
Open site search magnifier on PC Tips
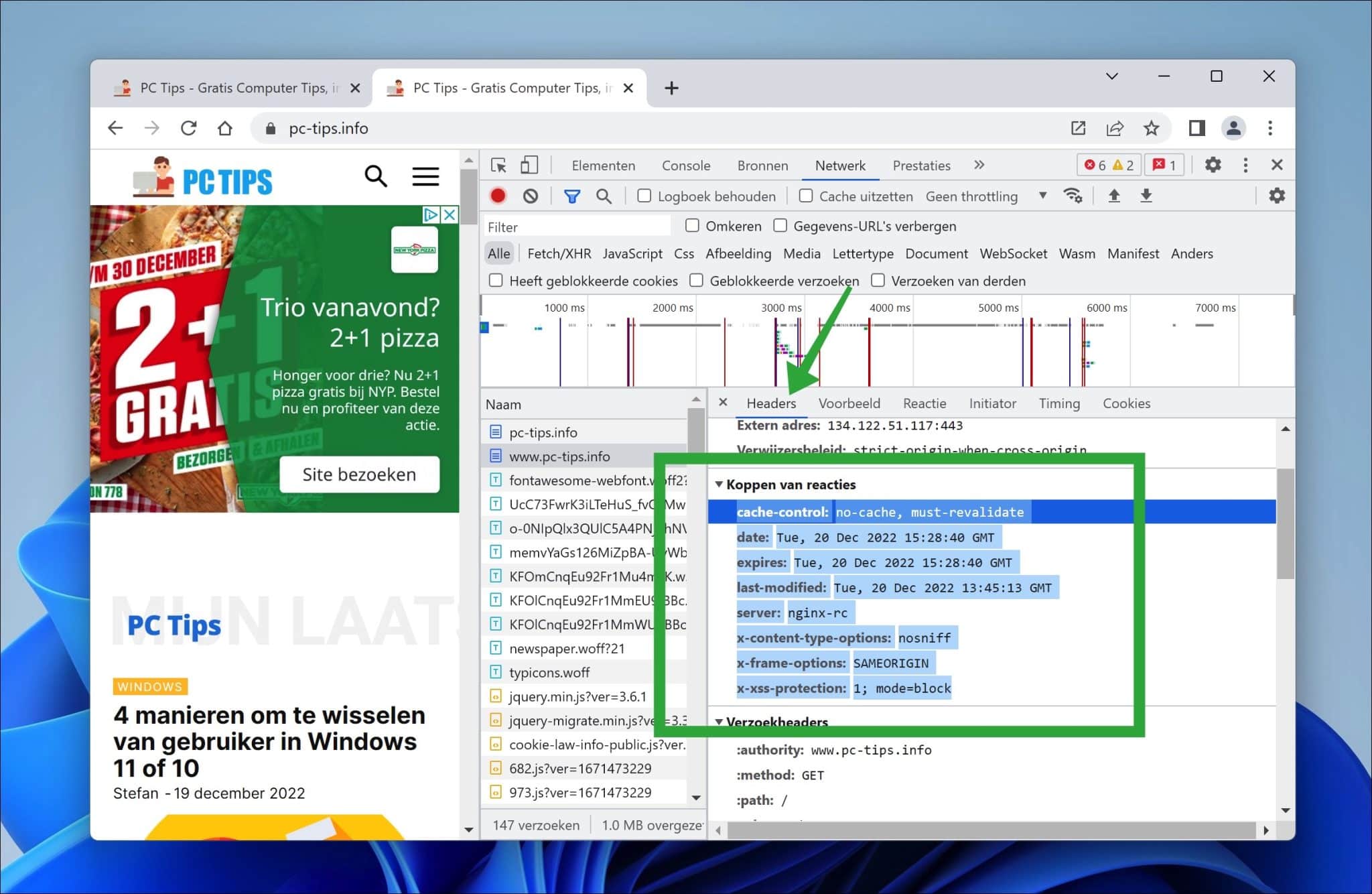pyautogui.click(x=376, y=176)
